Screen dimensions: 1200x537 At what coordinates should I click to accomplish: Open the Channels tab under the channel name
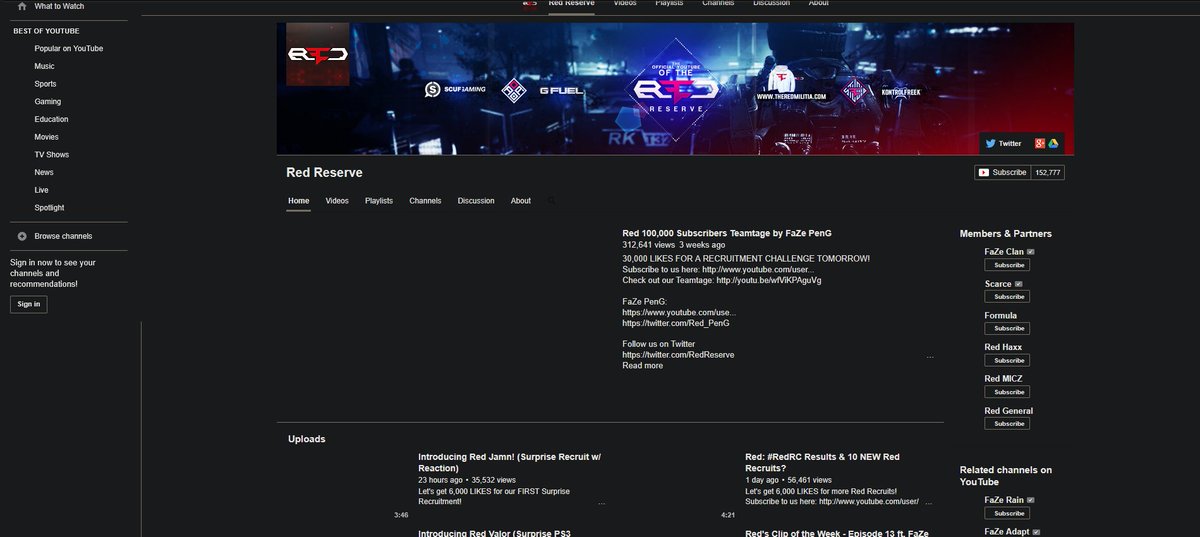coord(425,201)
